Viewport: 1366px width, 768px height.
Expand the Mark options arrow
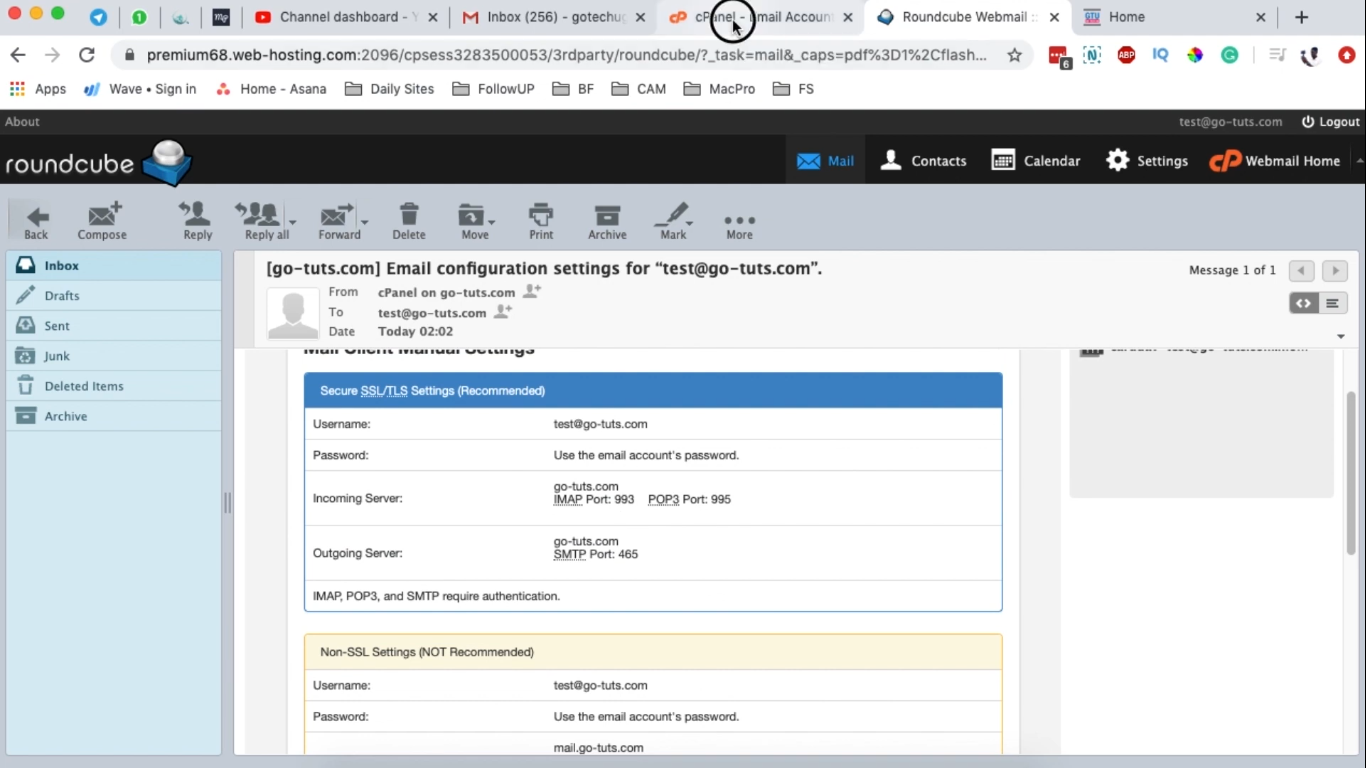click(x=690, y=221)
